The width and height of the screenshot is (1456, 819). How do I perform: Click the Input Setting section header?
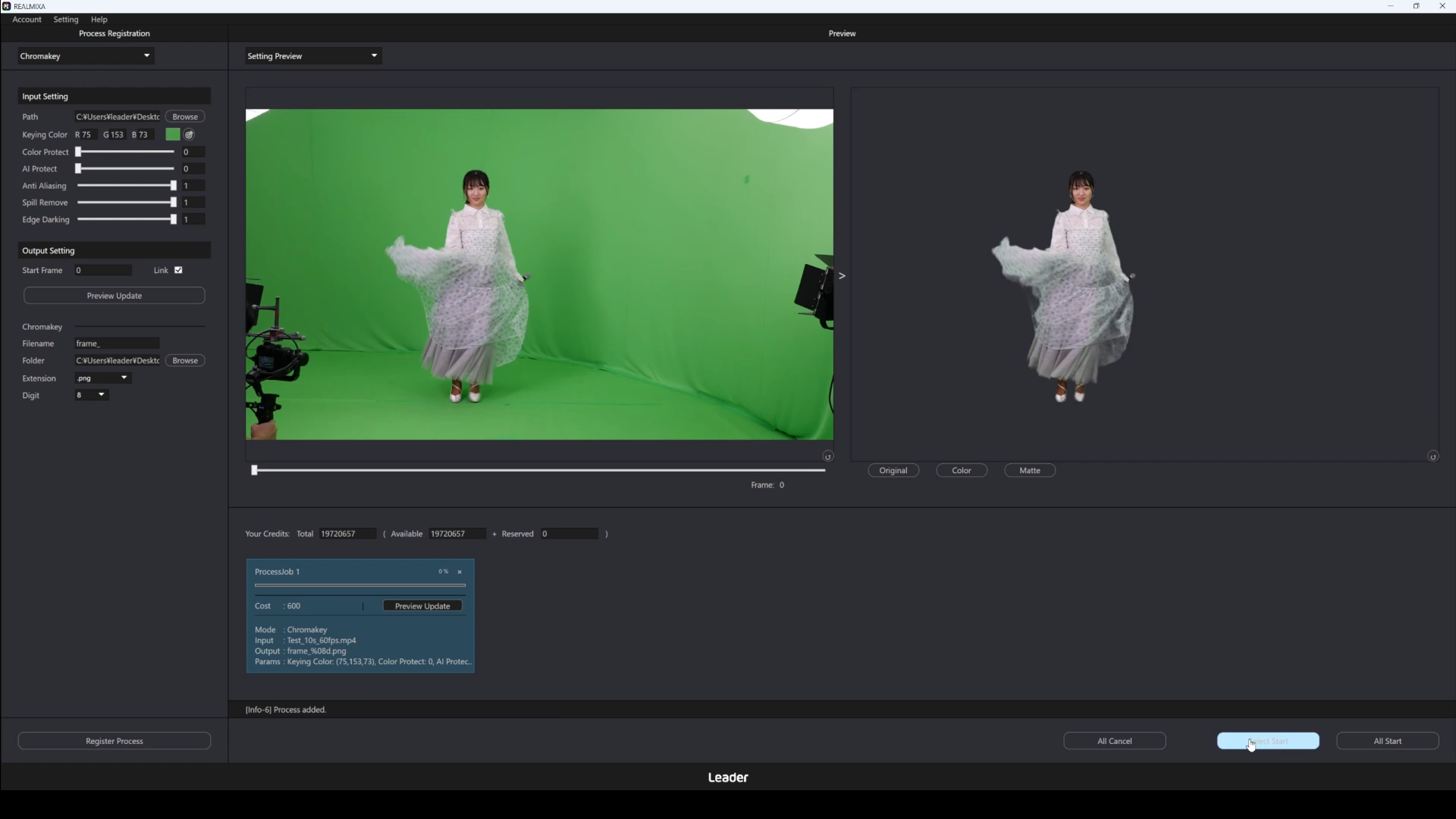click(x=115, y=96)
